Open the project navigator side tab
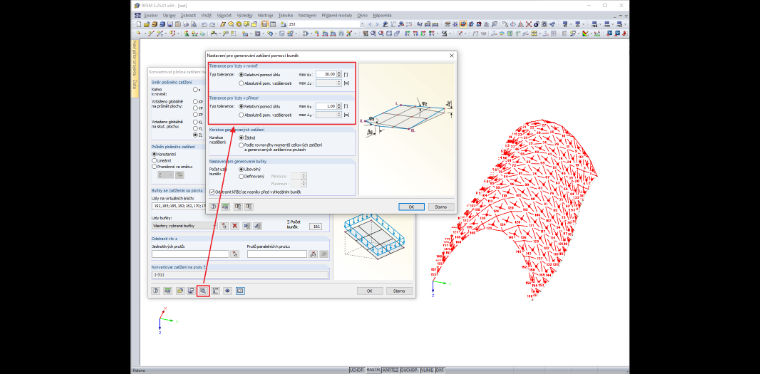The width and height of the screenshot is (760, 374). click(135, 69)
